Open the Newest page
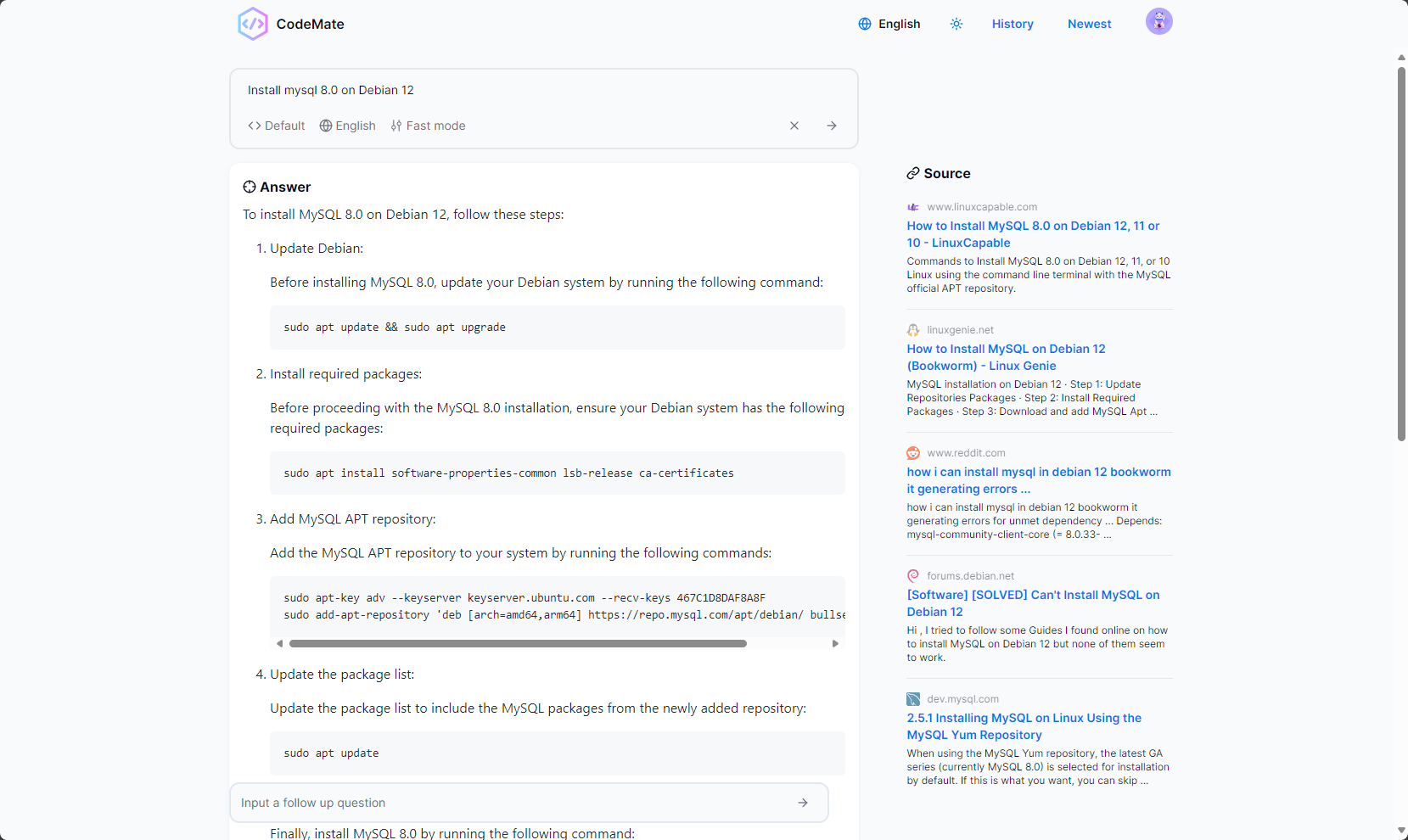Screen dimensions: 1408x840 [1089, 24]
